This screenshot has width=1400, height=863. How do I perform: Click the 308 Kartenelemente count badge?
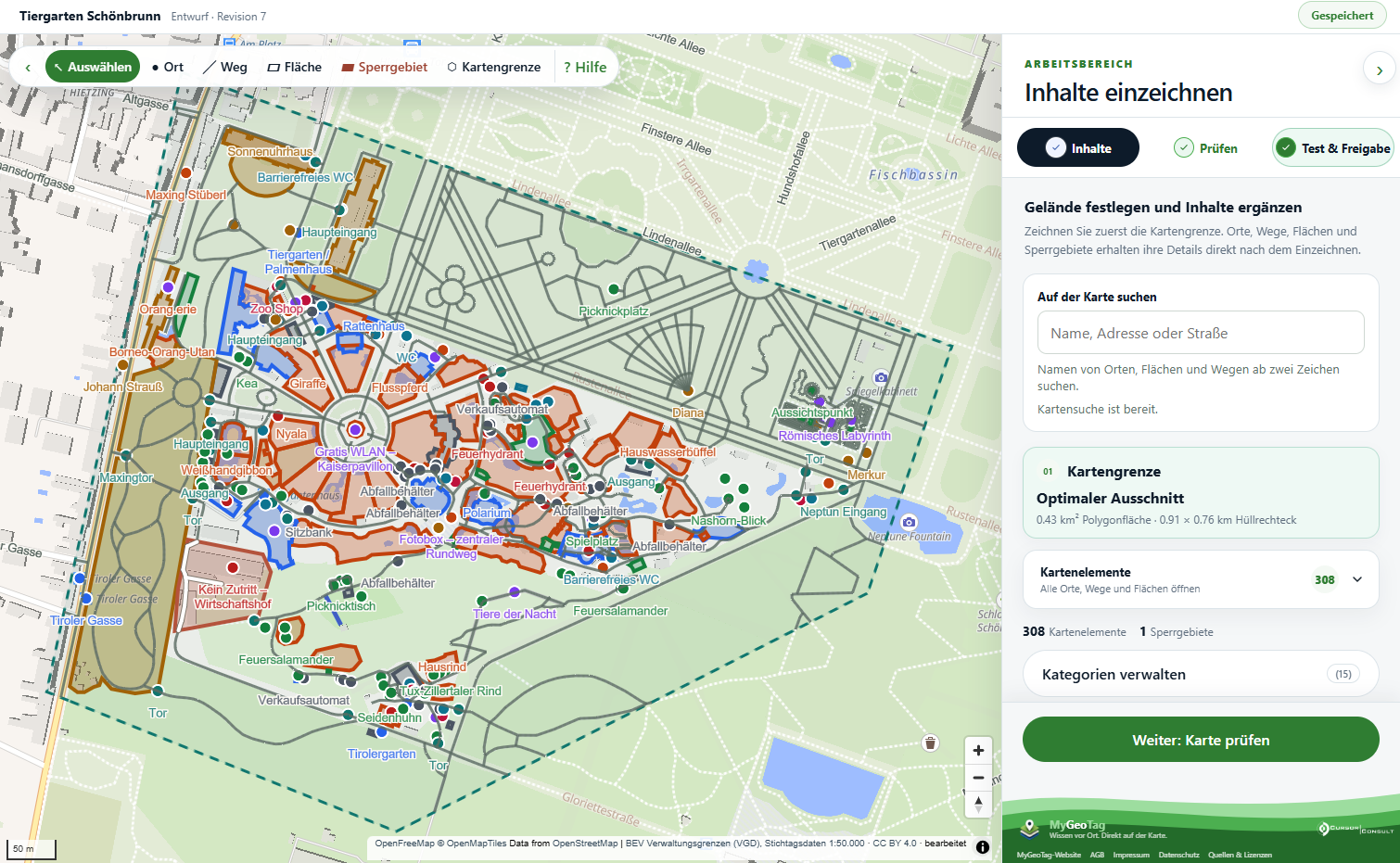point(1325,579)
